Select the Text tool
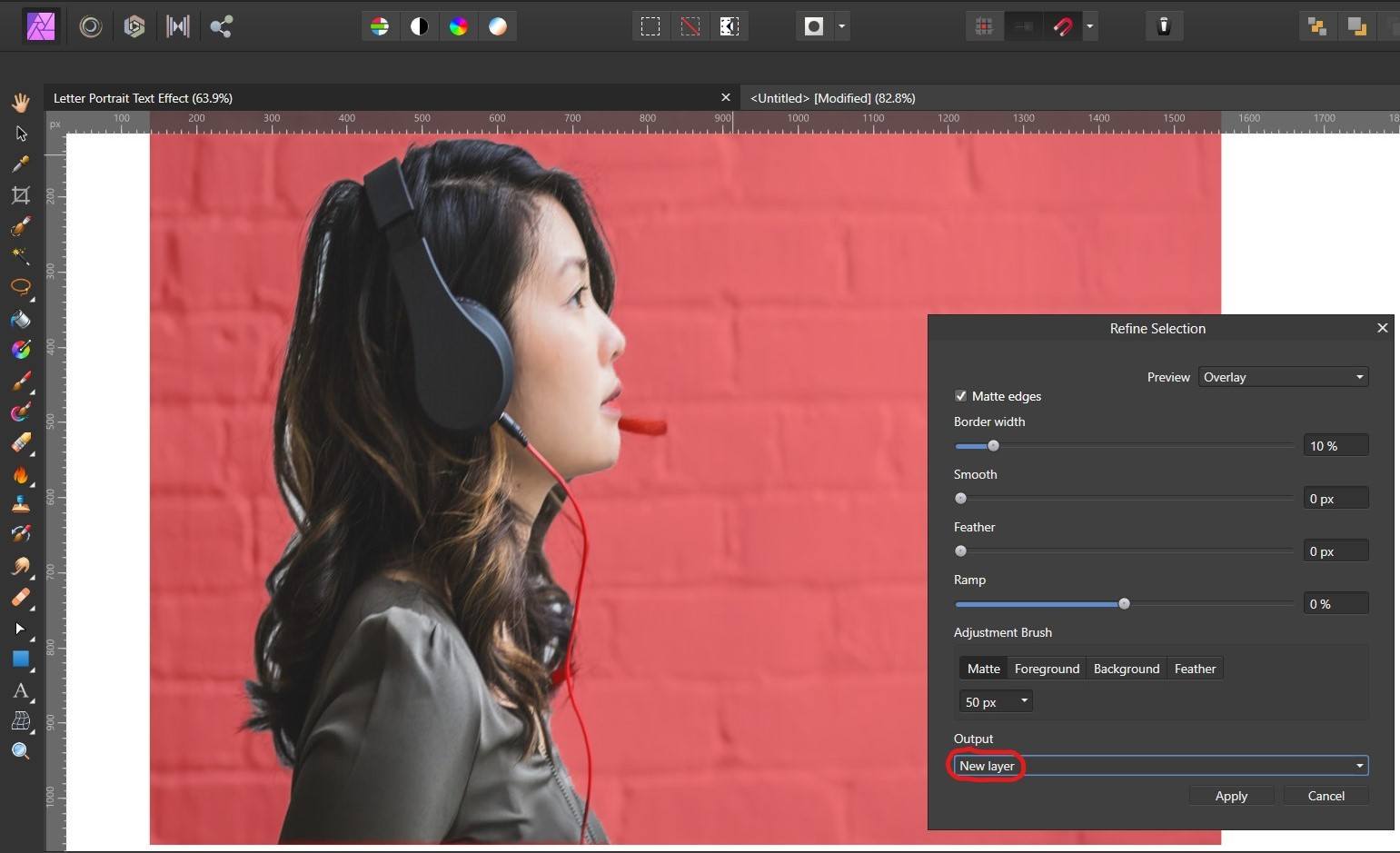 [21, 690]
